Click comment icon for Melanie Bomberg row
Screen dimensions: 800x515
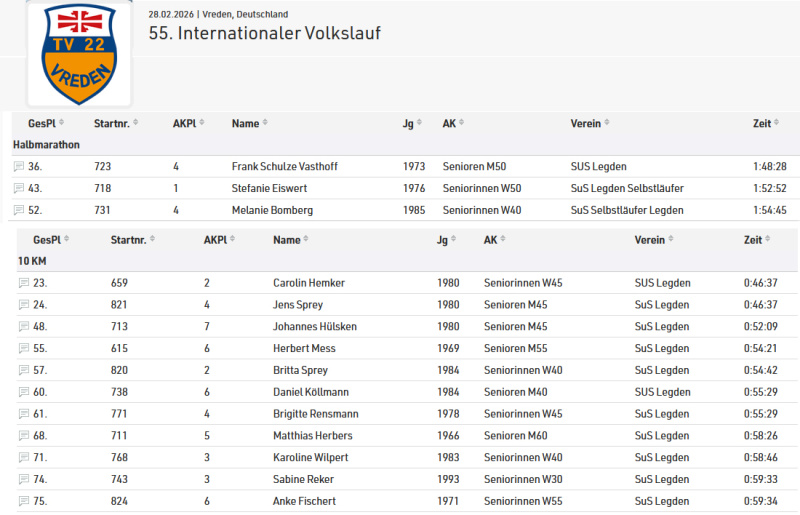tap(19, 210)
